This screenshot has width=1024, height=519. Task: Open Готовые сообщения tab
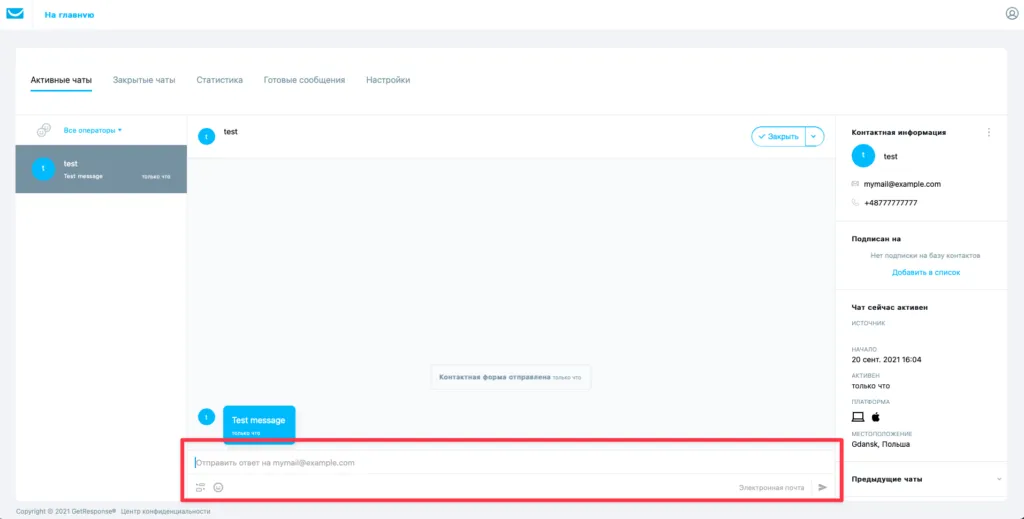(304, 80)
